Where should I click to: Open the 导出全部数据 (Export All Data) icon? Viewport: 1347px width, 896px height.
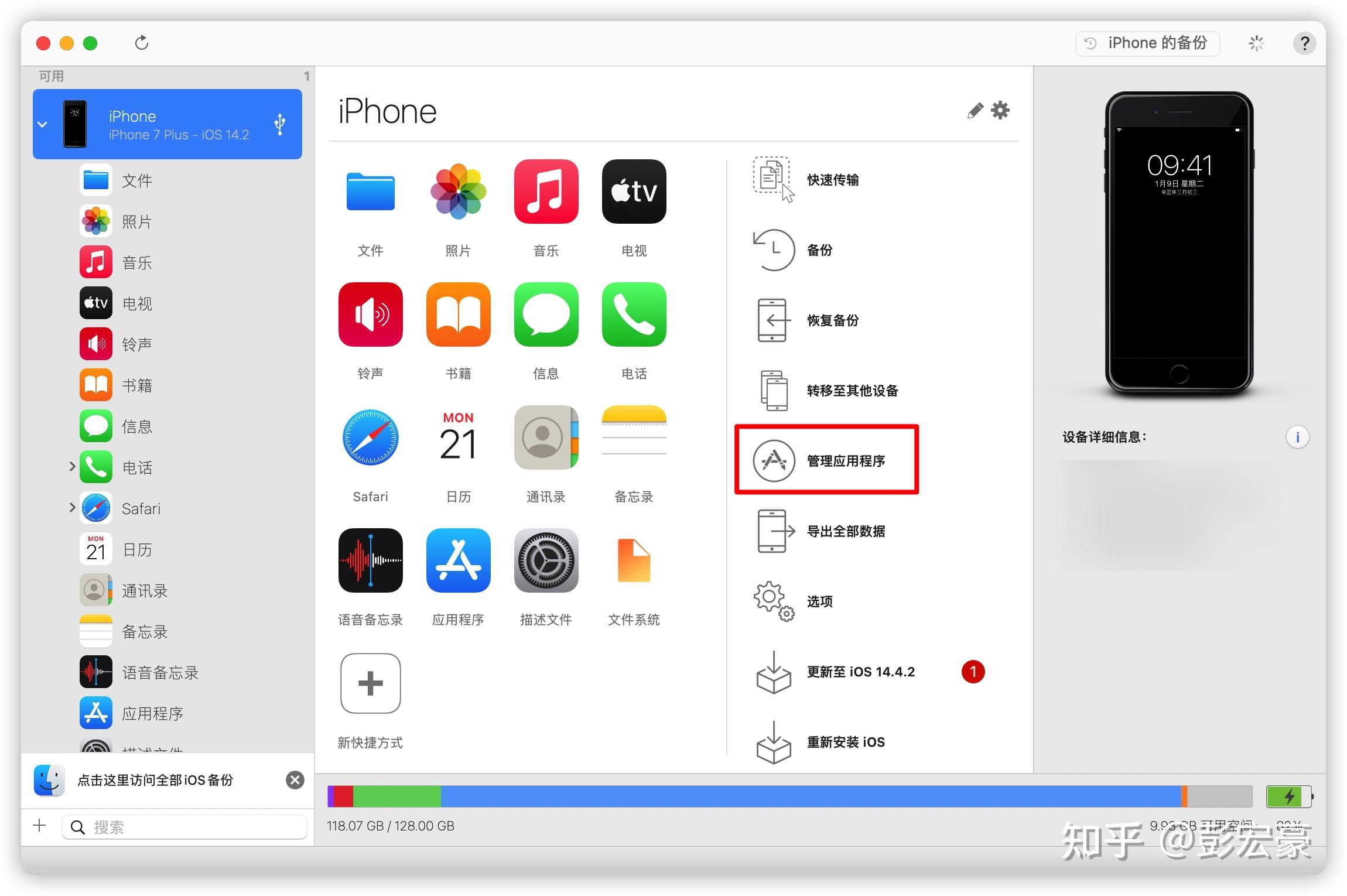point(771,530)
